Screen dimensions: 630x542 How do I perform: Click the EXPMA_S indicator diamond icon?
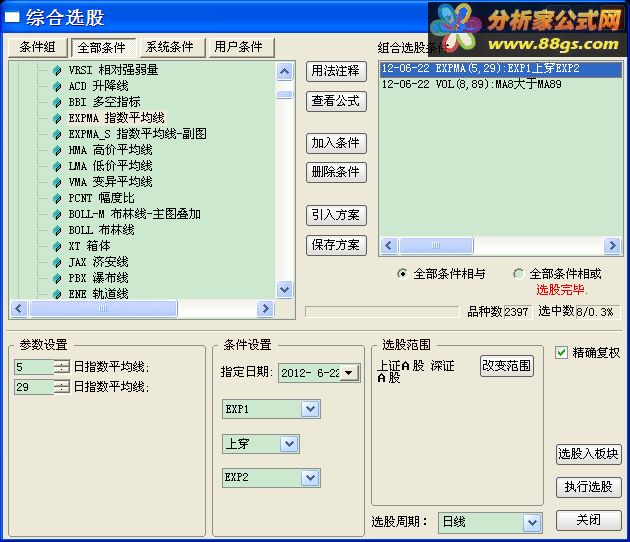click(x=57, y=134)
